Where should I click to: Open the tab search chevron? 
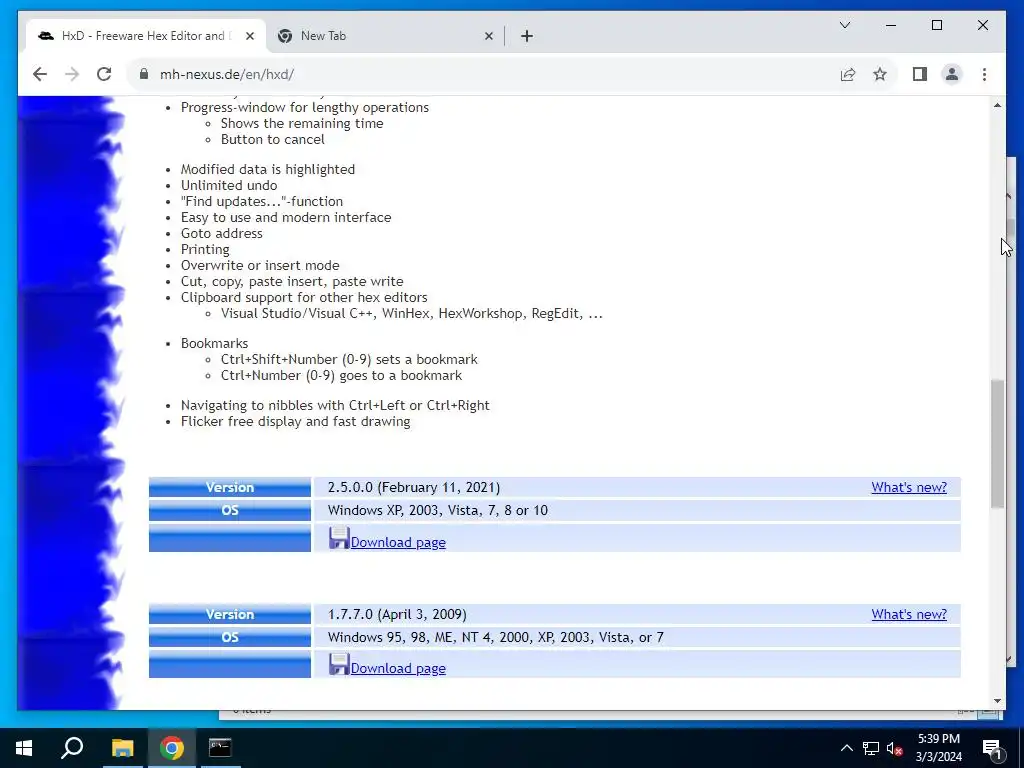pos(844,25)
